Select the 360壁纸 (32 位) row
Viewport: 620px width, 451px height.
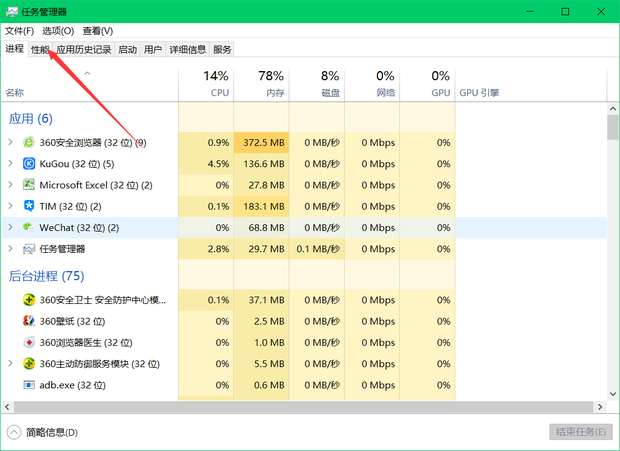click(x=304, y=321)
